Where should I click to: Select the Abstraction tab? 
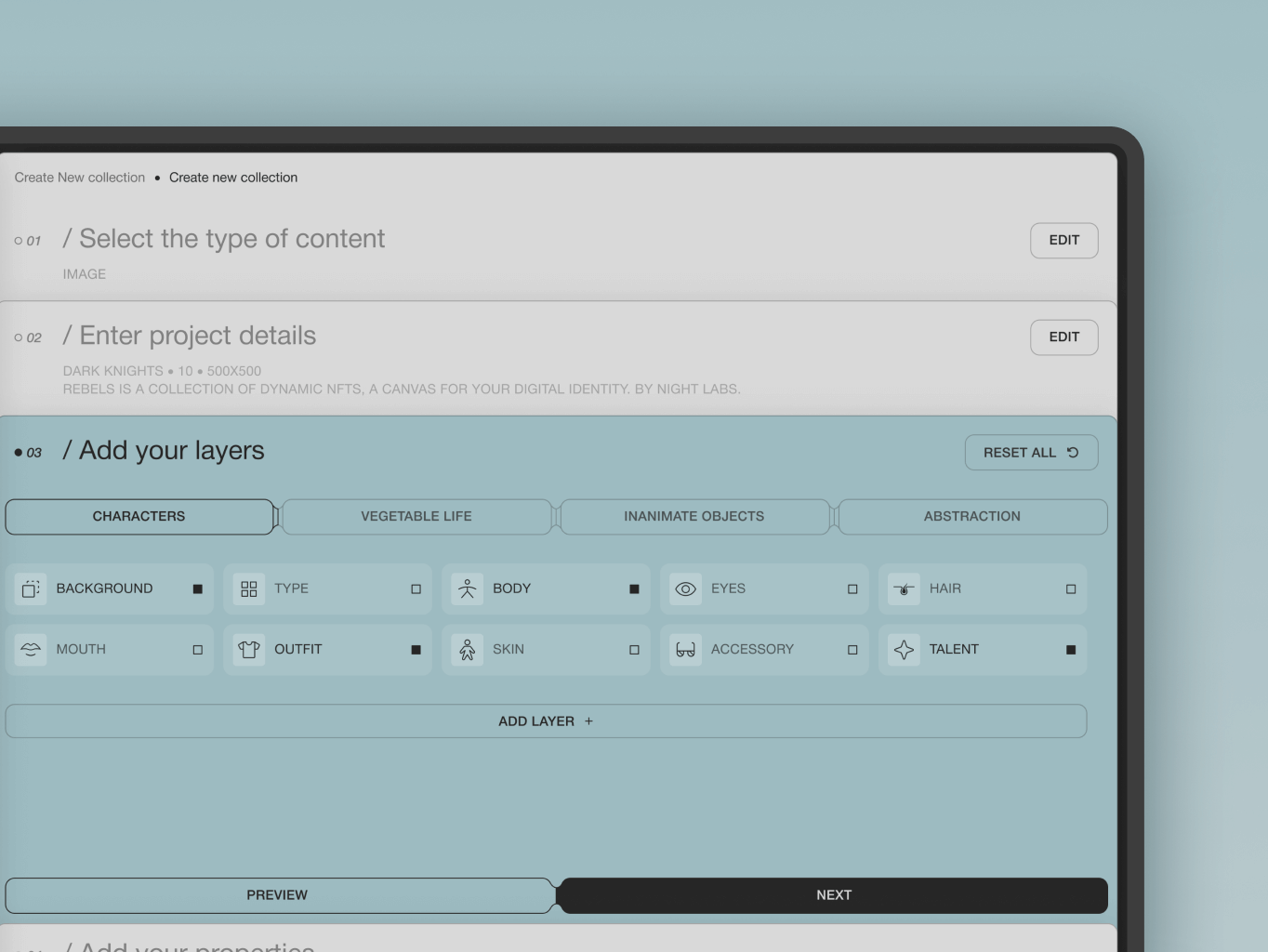971,516
